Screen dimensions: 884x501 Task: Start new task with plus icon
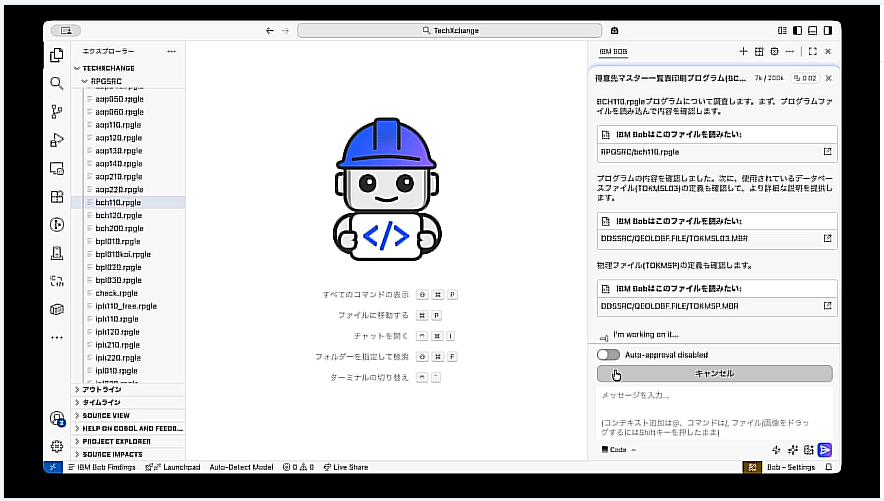click(x=743, y=51)
